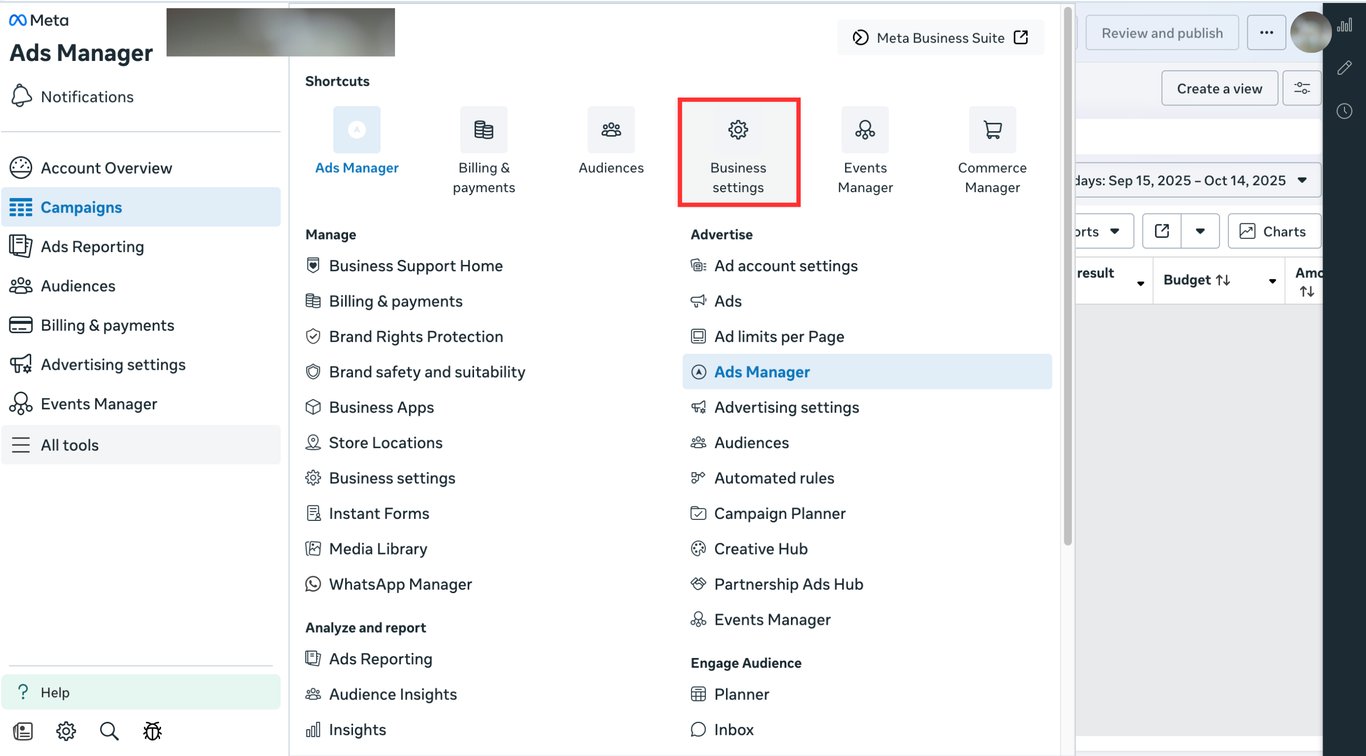Report a problem via the bug icon
The width and height of the screenshot is (1366, 756).
(x=152, y=731)
